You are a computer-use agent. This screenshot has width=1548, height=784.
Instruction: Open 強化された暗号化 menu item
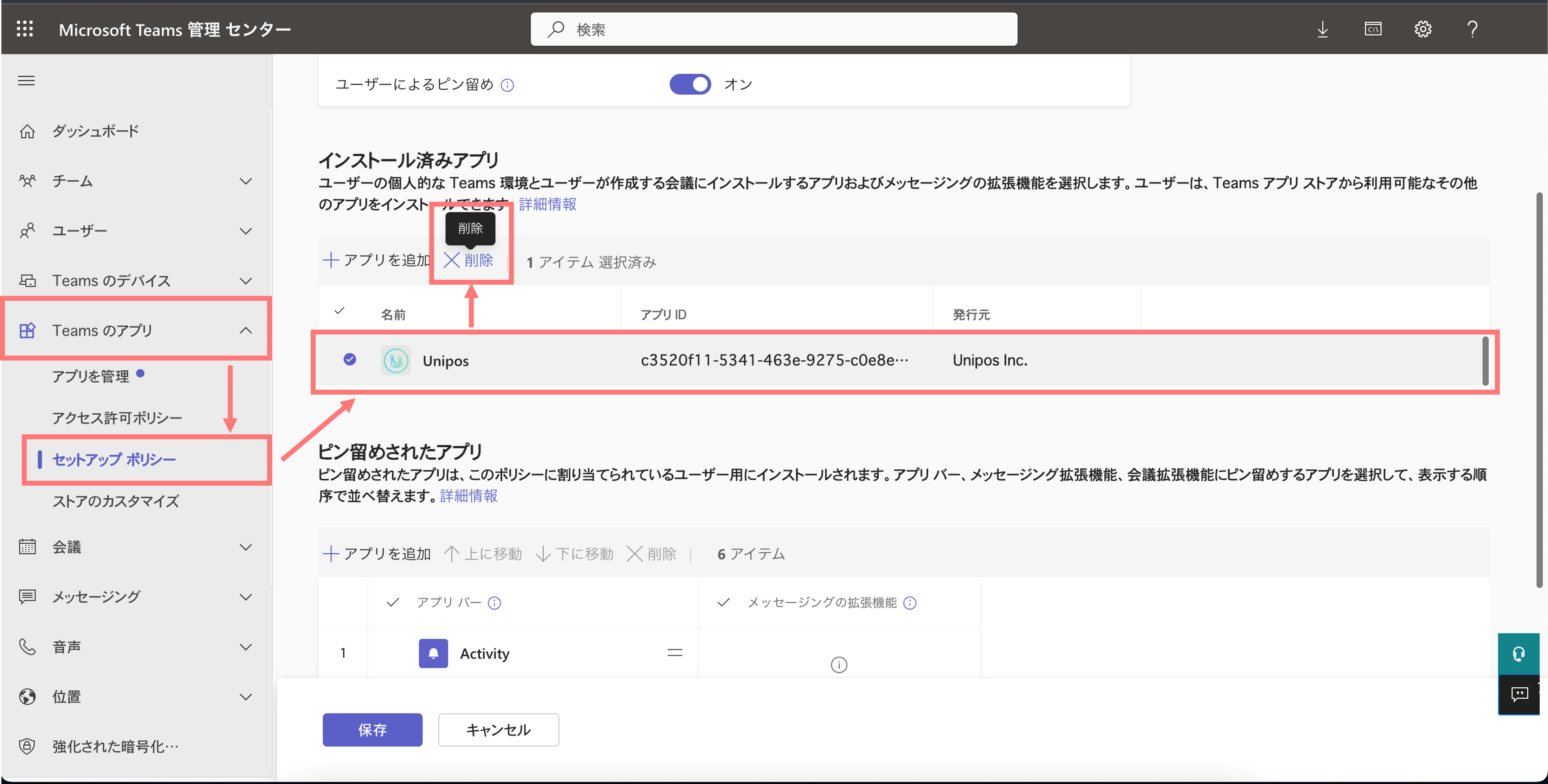tap(115, 746)
